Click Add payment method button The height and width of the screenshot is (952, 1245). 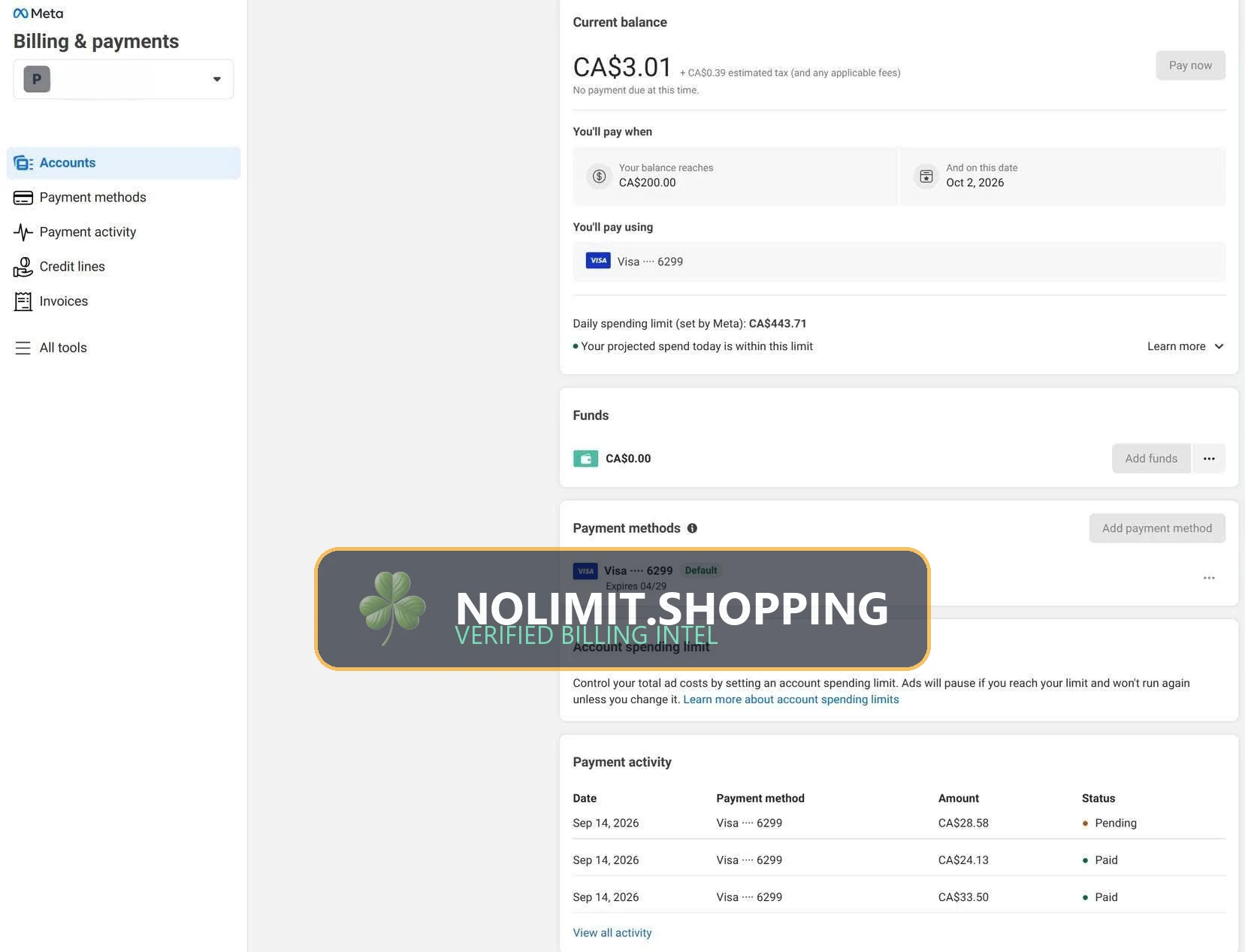1157,528
